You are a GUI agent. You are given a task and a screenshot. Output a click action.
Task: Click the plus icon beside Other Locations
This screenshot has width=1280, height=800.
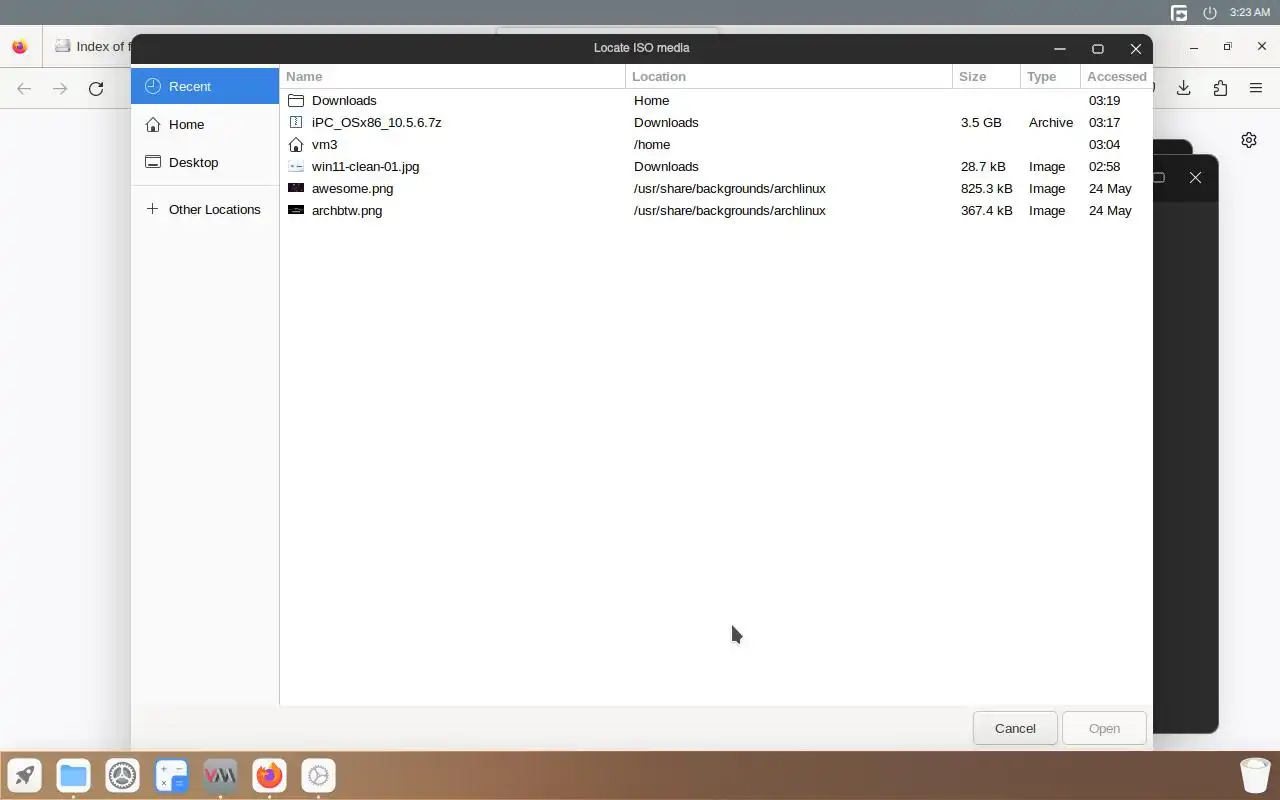tap(152, 209)
